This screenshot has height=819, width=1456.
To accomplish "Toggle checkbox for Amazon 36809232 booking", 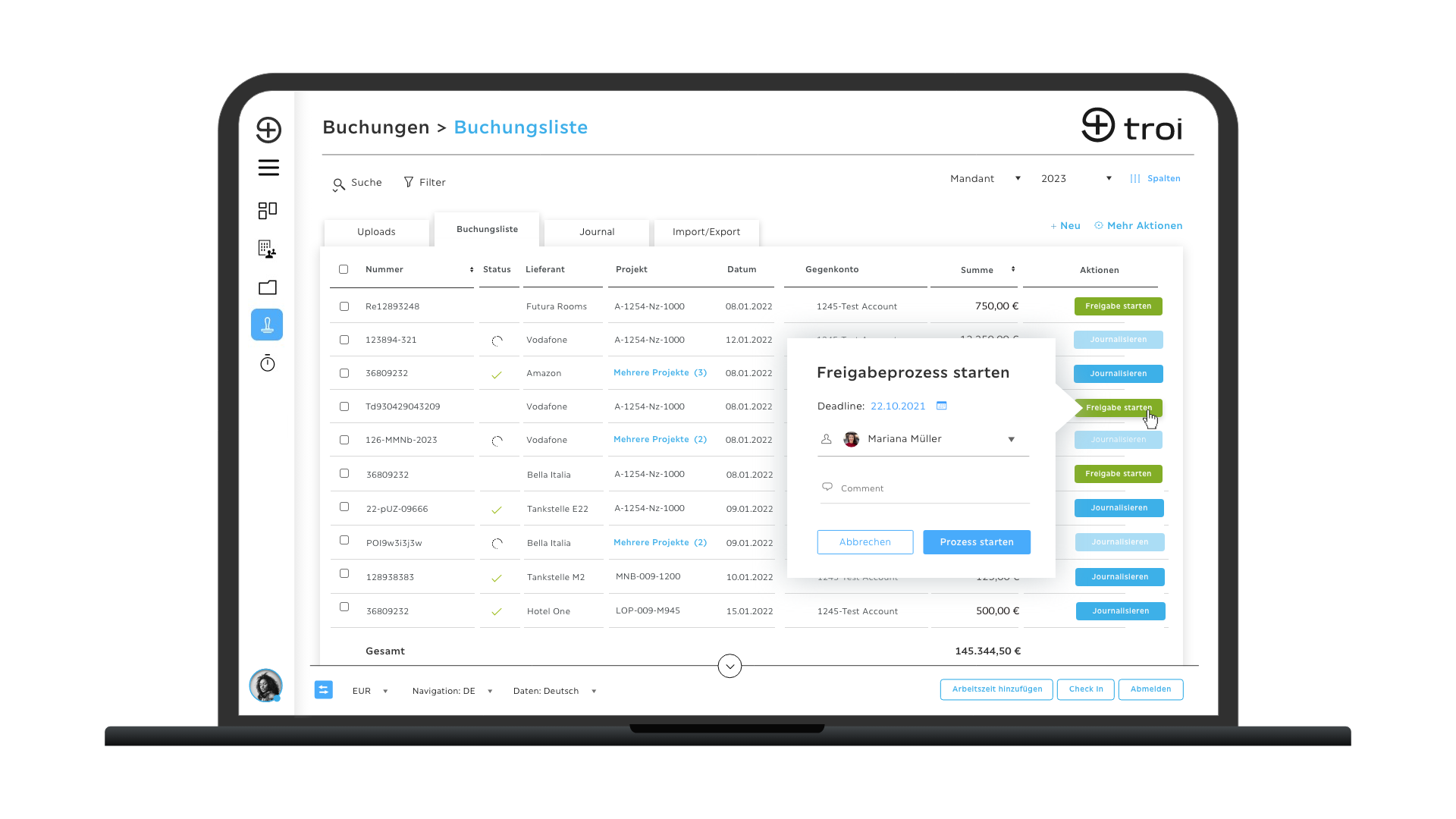I will 343,372.
